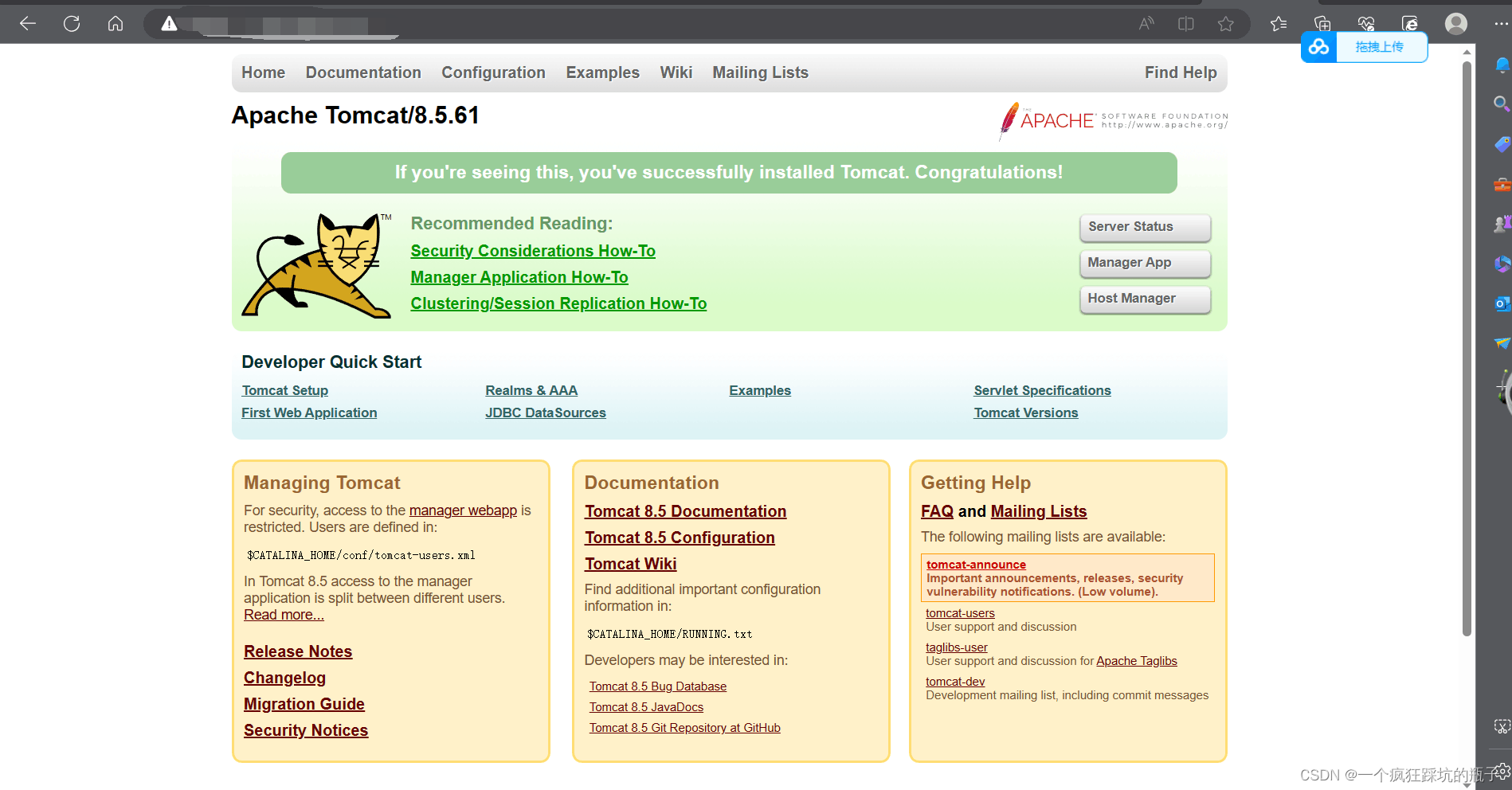Open the Examples navigation item in top bar
Viewport: 1512px width, 790px height.
click(602, 72)
